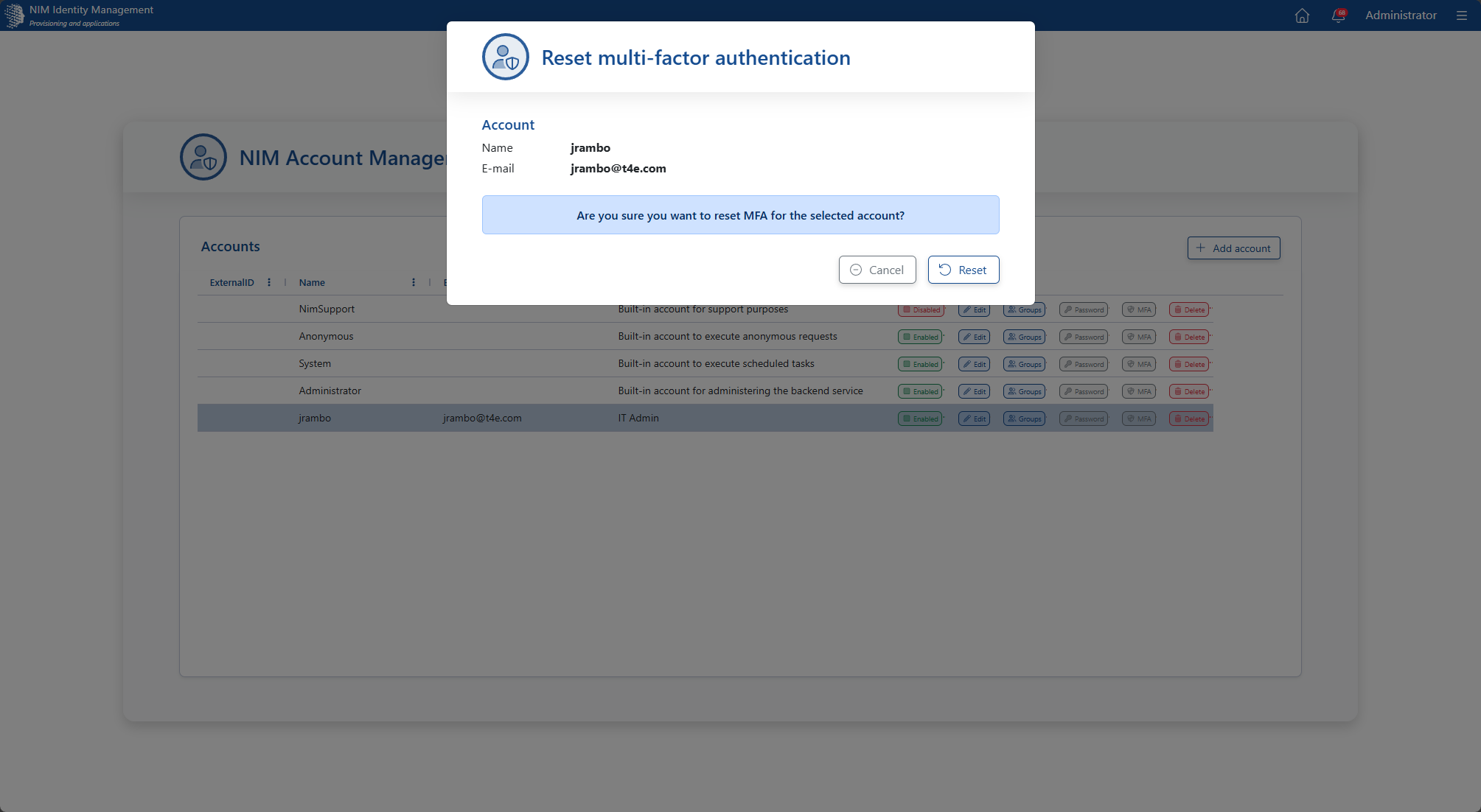Click MFA button for jrambo
Screen dimensions: 1481x812
(x=1139, y=419)
